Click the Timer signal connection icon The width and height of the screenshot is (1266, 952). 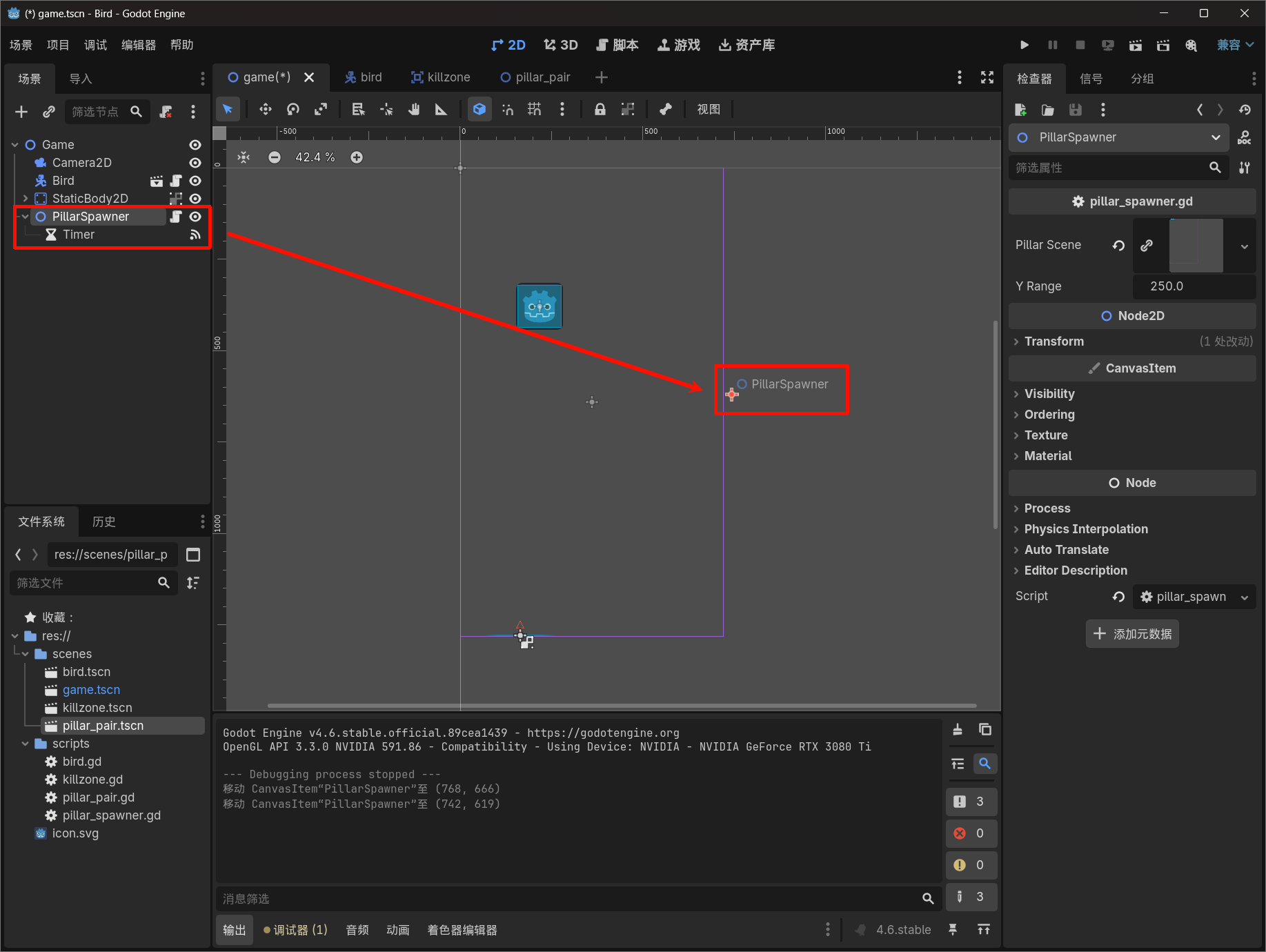click(195, 235)
